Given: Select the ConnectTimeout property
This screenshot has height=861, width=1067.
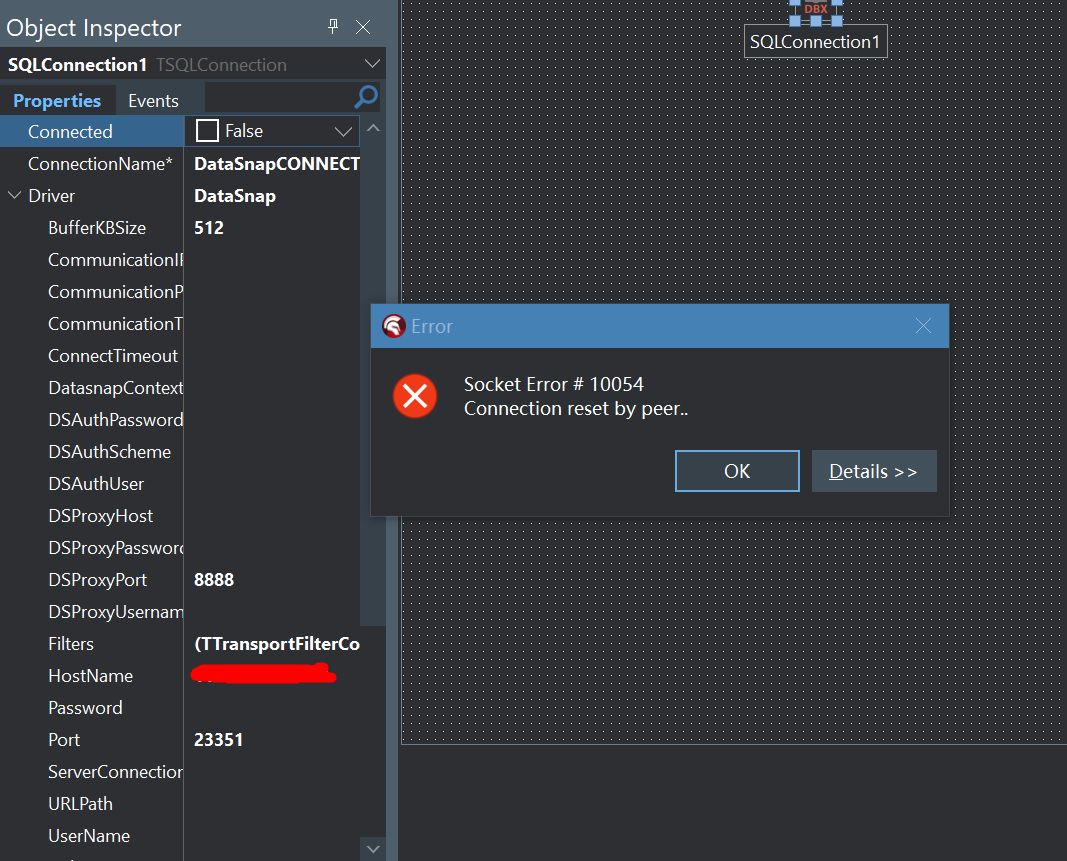Looking at the screenshot, I should [113, 356].
